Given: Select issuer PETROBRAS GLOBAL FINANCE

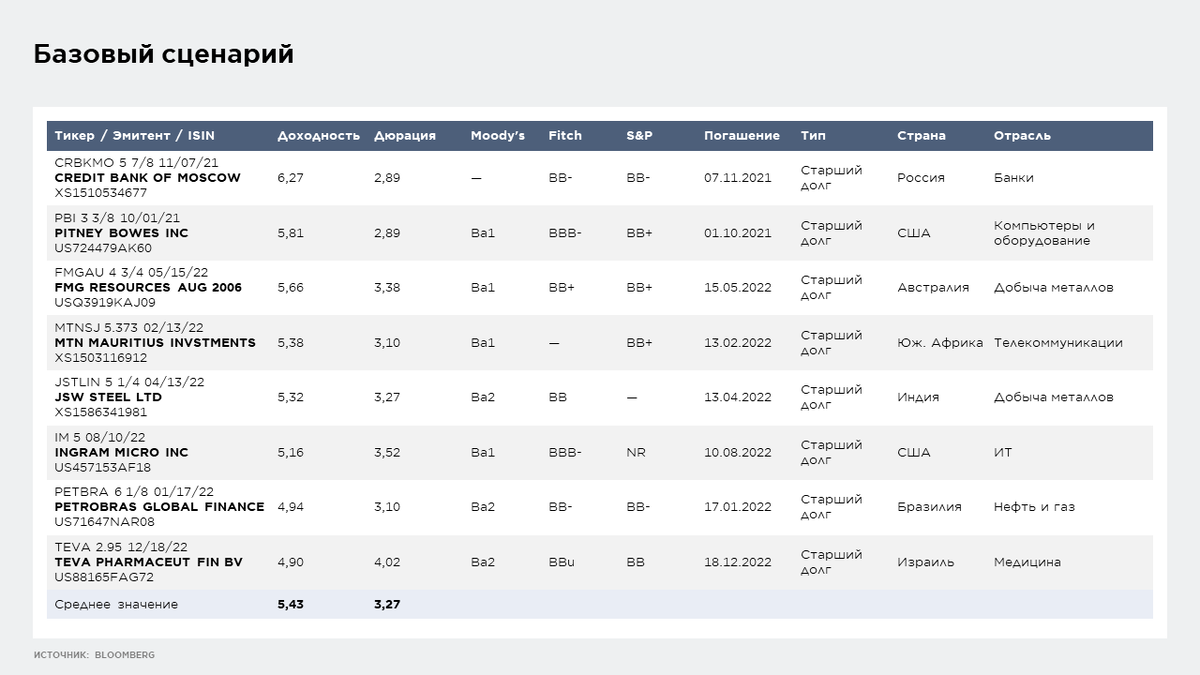Looking at the screenshot, I should click(159, 507).
